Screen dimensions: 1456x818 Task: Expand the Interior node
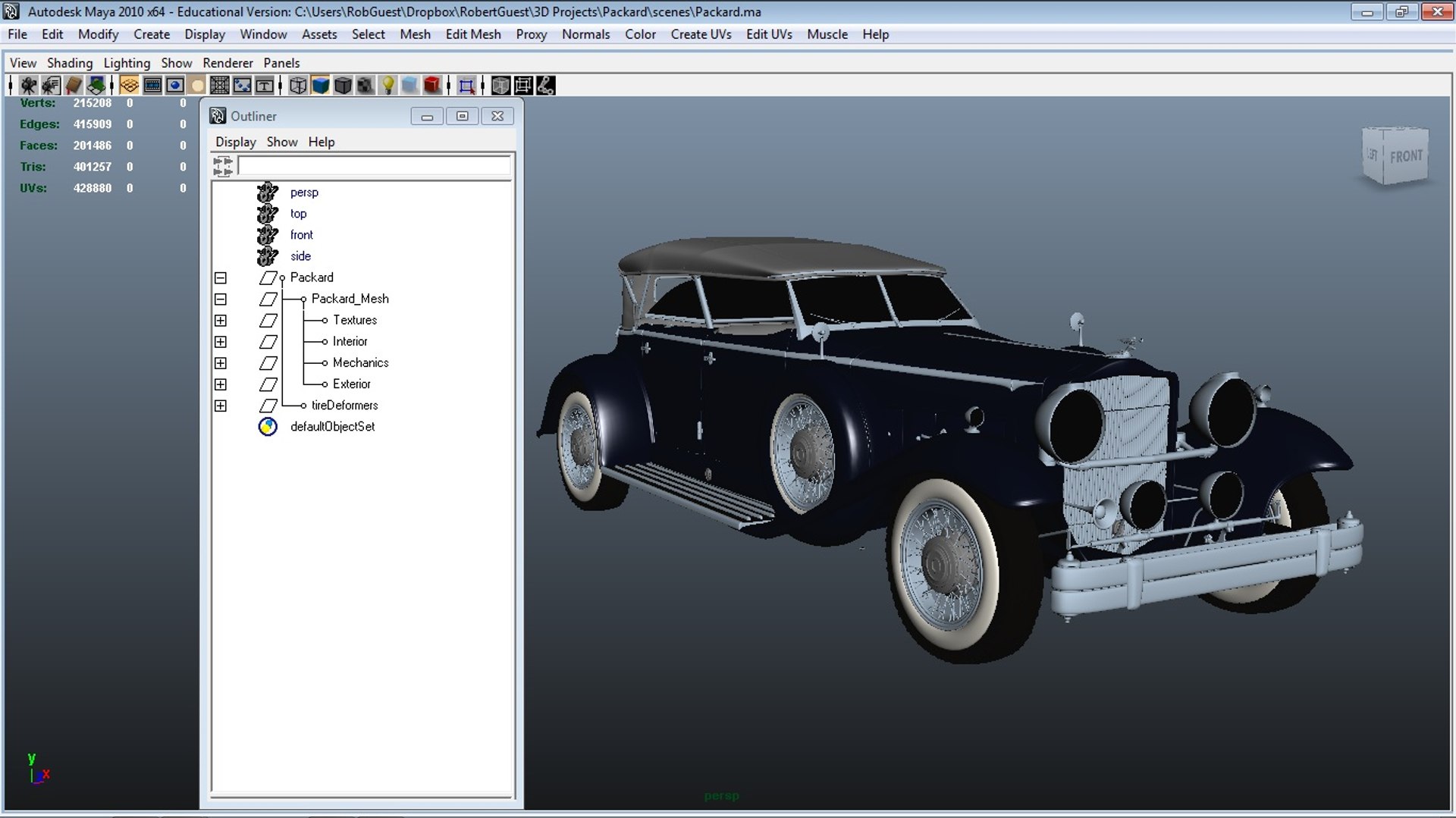point(221,342)
